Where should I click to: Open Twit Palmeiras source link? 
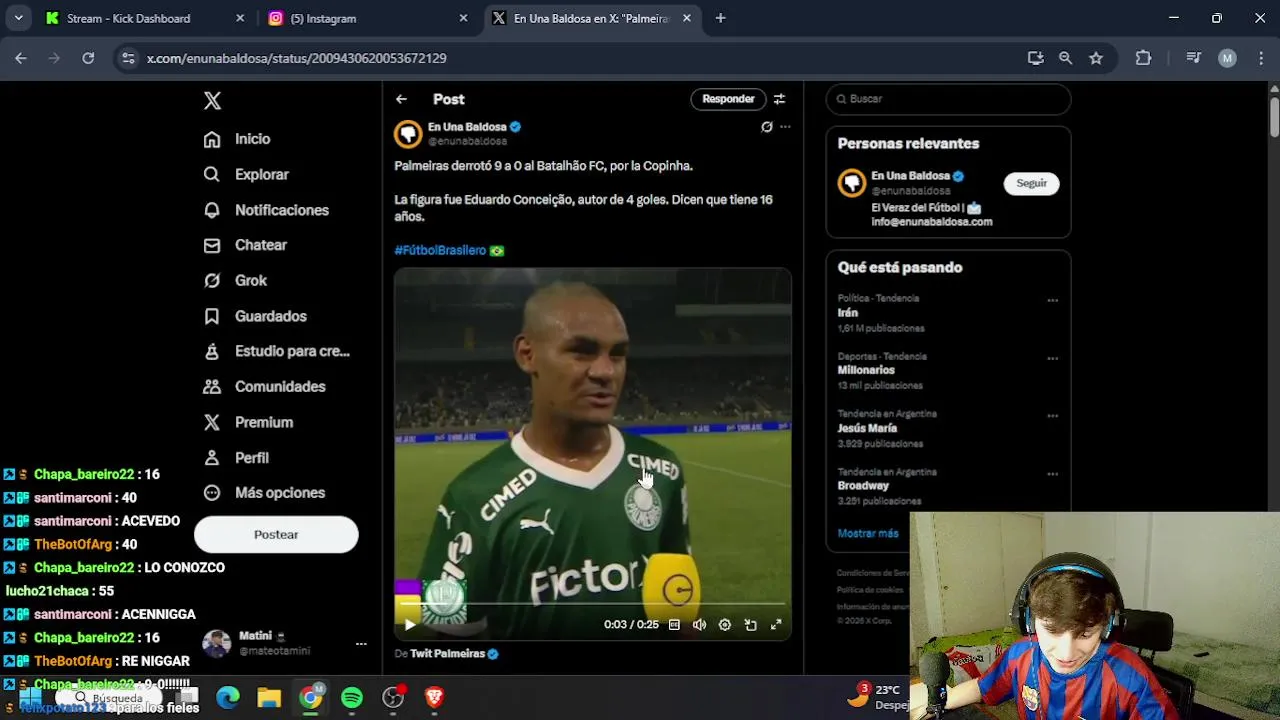447,654
